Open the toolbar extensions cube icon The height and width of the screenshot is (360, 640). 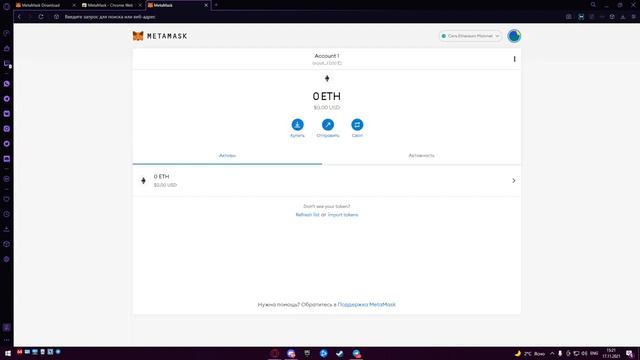tap(612, 17)
